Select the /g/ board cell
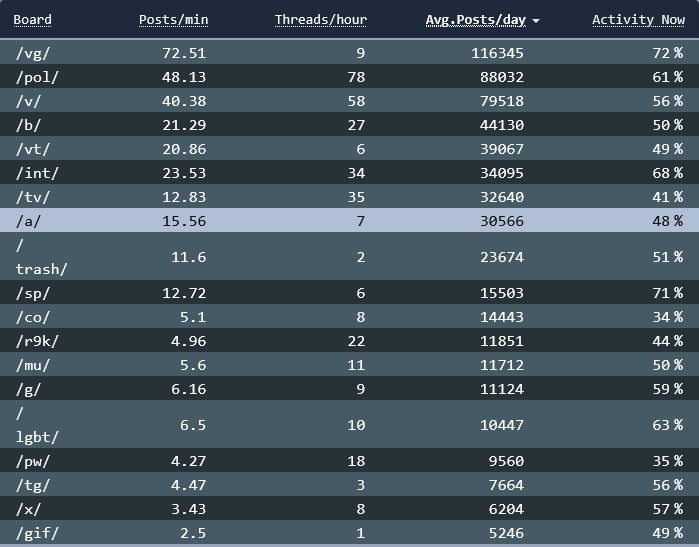Screen dimensions: 699x547 coord(28,390)
